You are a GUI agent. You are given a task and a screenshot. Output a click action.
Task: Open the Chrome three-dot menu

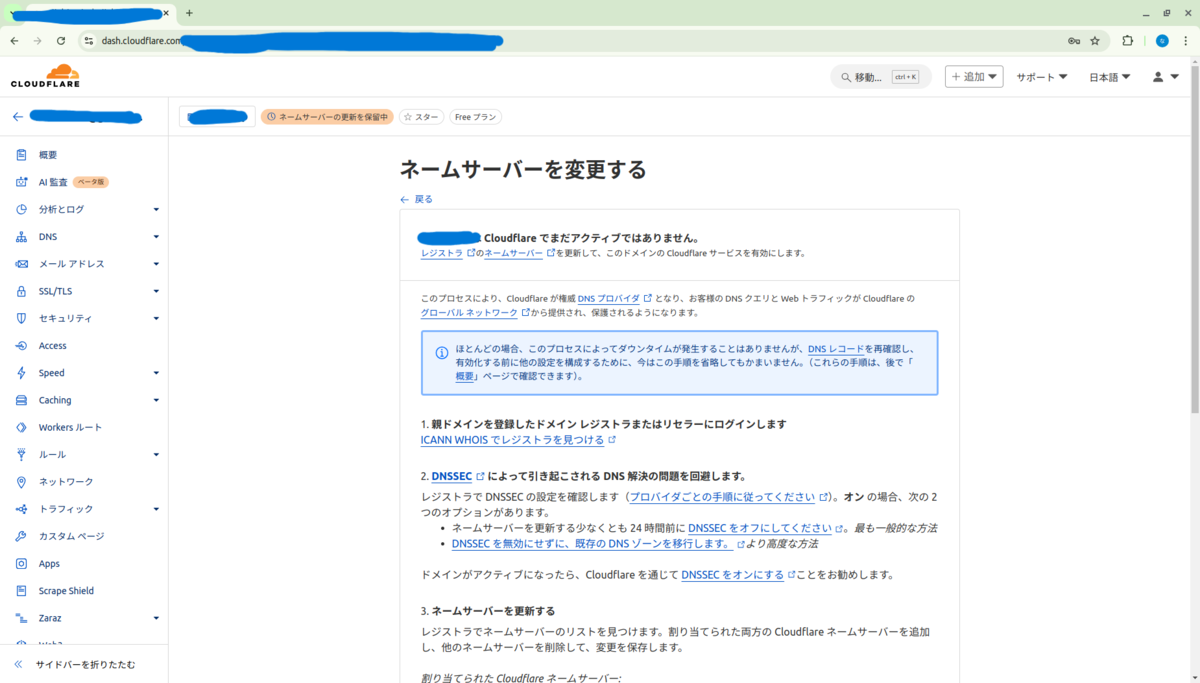pyautogui.click(x=1186, y=41)
